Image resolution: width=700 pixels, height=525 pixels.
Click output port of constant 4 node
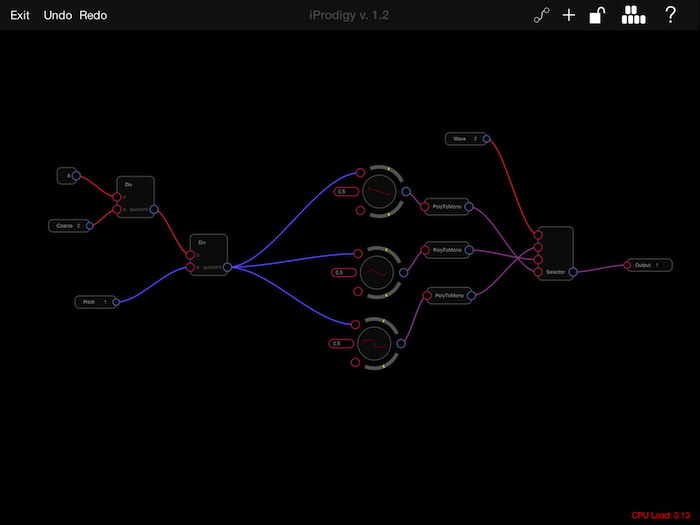pos(76,176)
